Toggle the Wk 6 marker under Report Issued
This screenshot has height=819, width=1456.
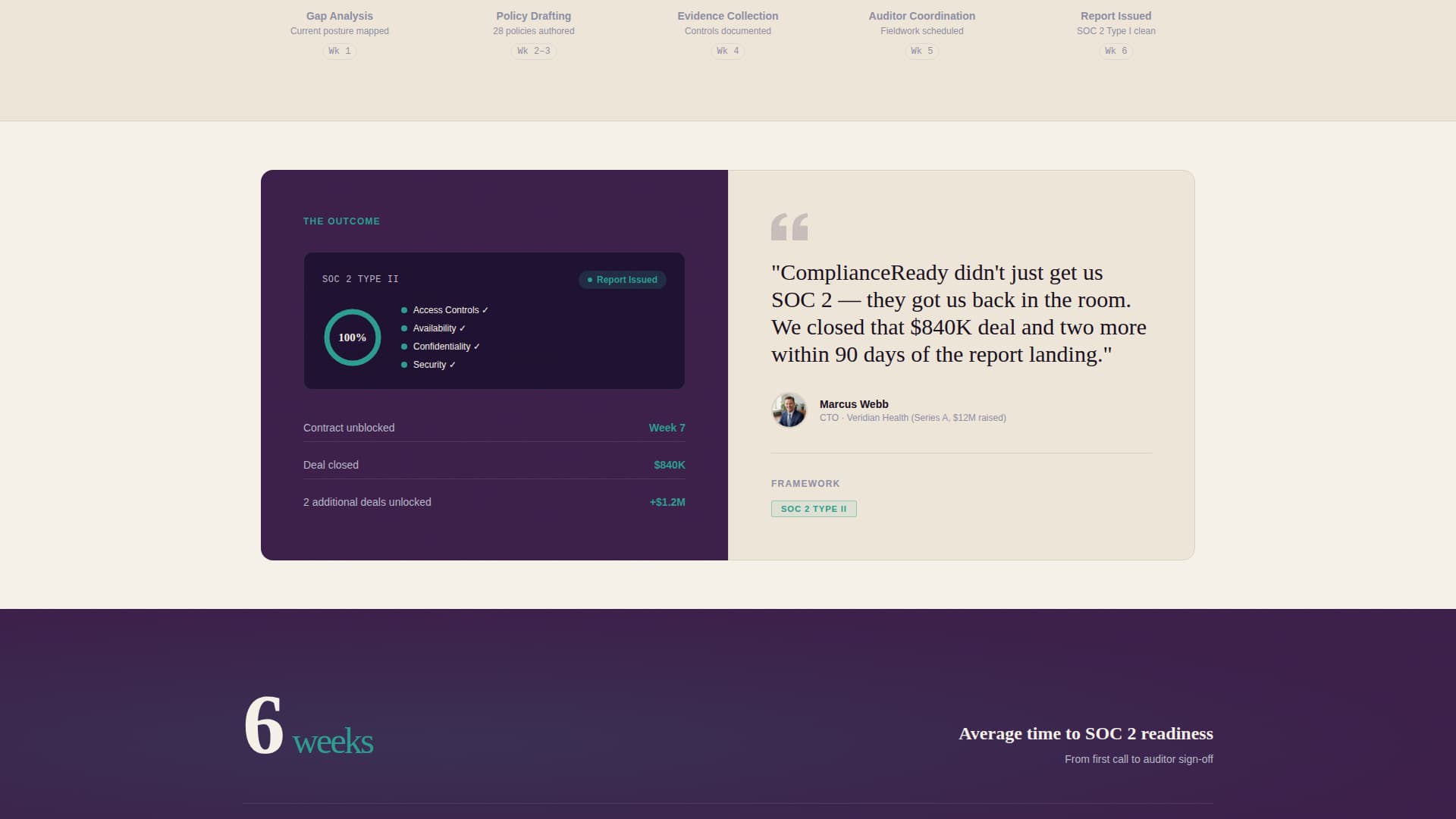(1116, 51)
